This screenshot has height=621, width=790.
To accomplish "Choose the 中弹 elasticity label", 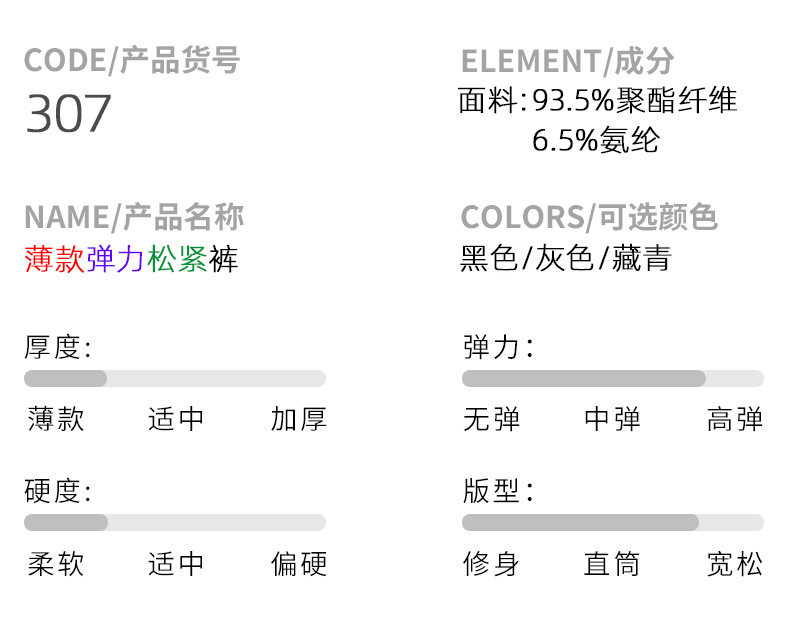I will (612, 419).
